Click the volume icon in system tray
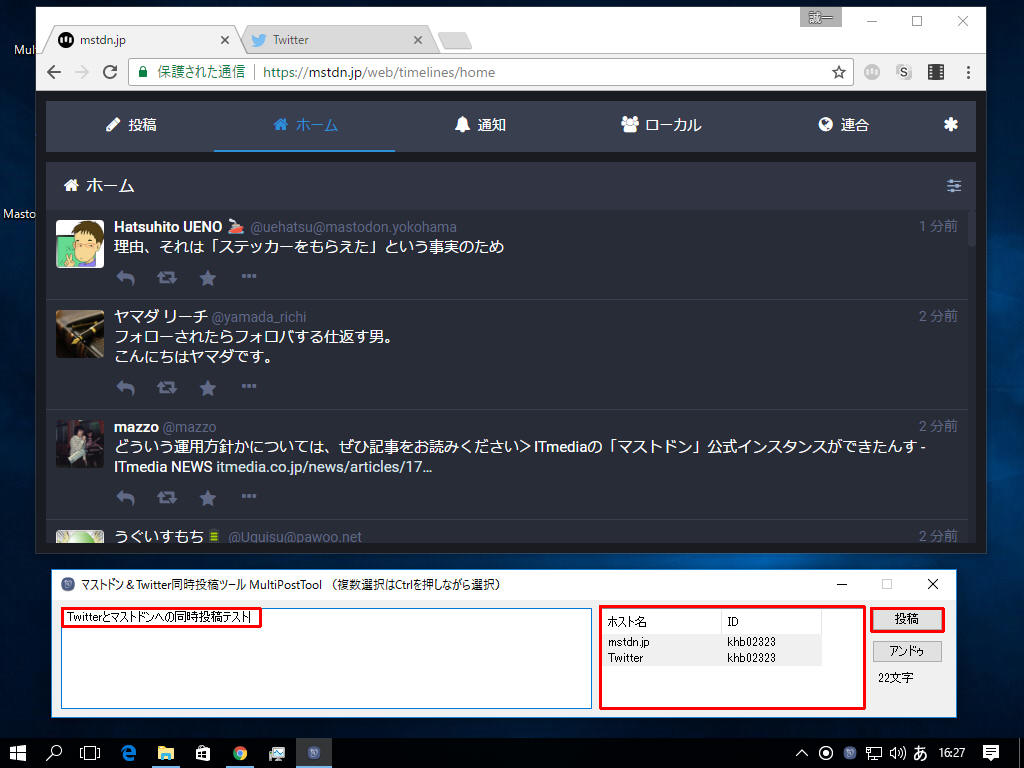The image size is (1024, 768). click(897, 753)
